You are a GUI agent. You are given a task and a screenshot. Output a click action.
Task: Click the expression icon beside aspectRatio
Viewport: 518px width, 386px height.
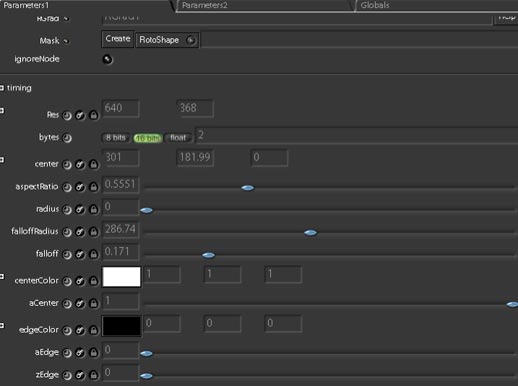[x=80, y=187]
